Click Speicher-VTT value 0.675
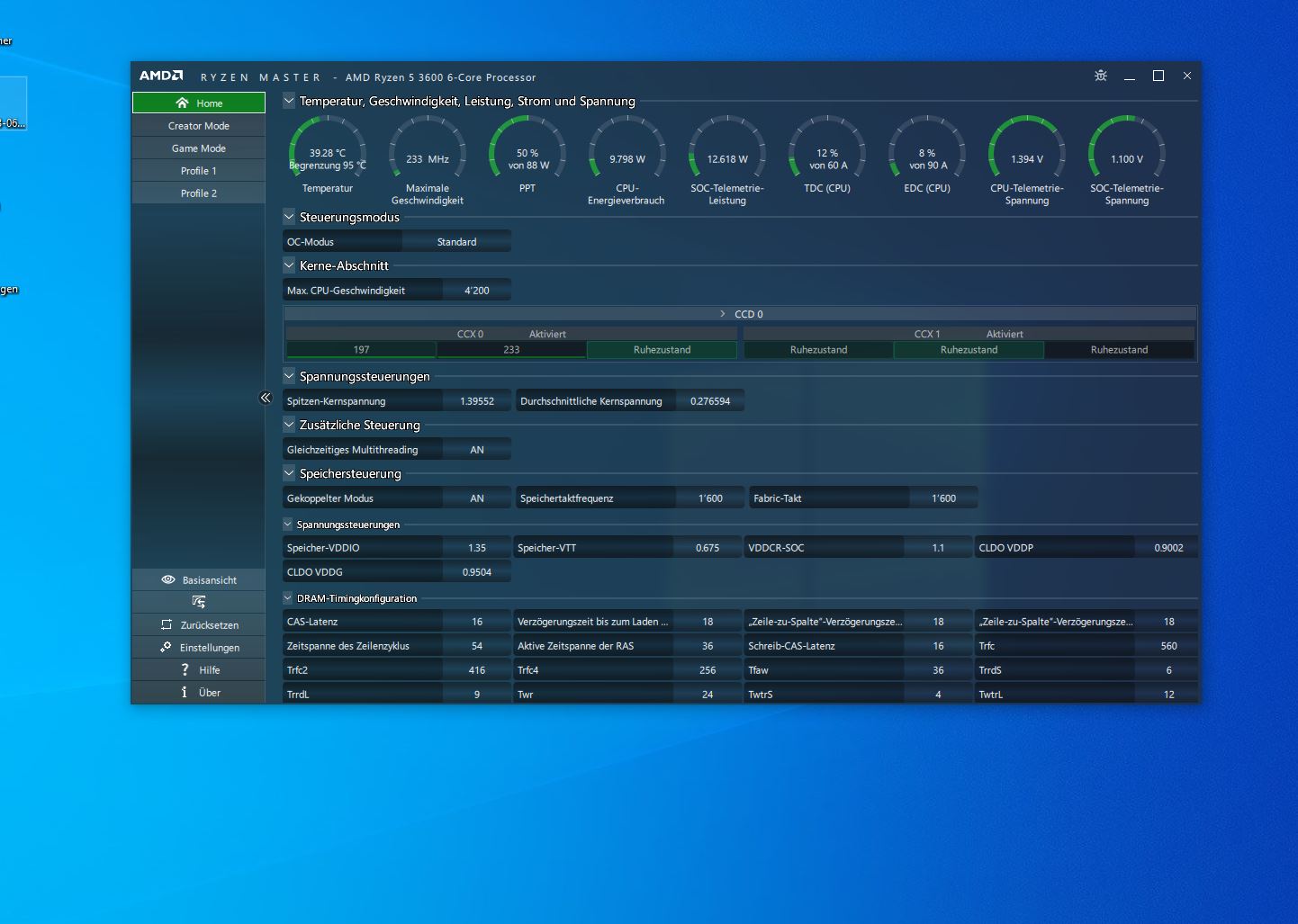 point(708,548)
